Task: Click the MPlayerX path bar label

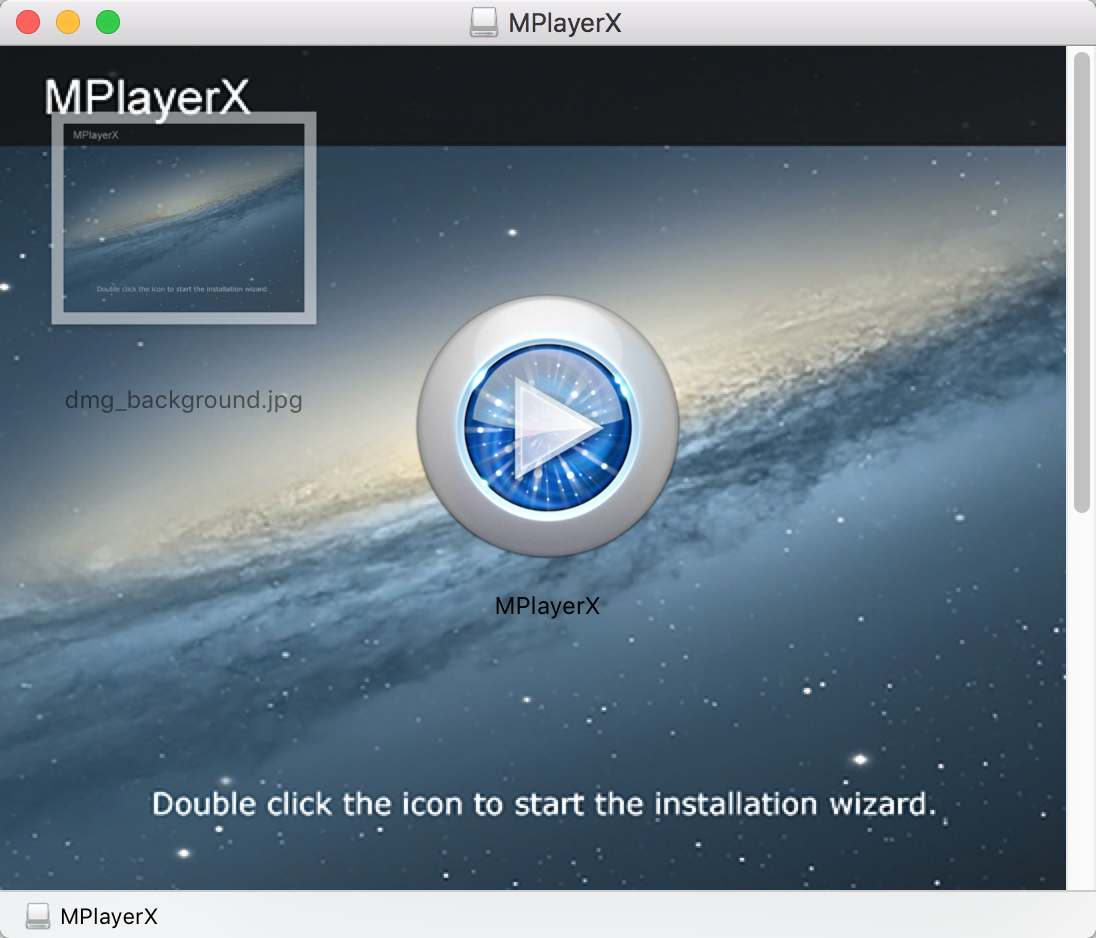Action: 109,916
